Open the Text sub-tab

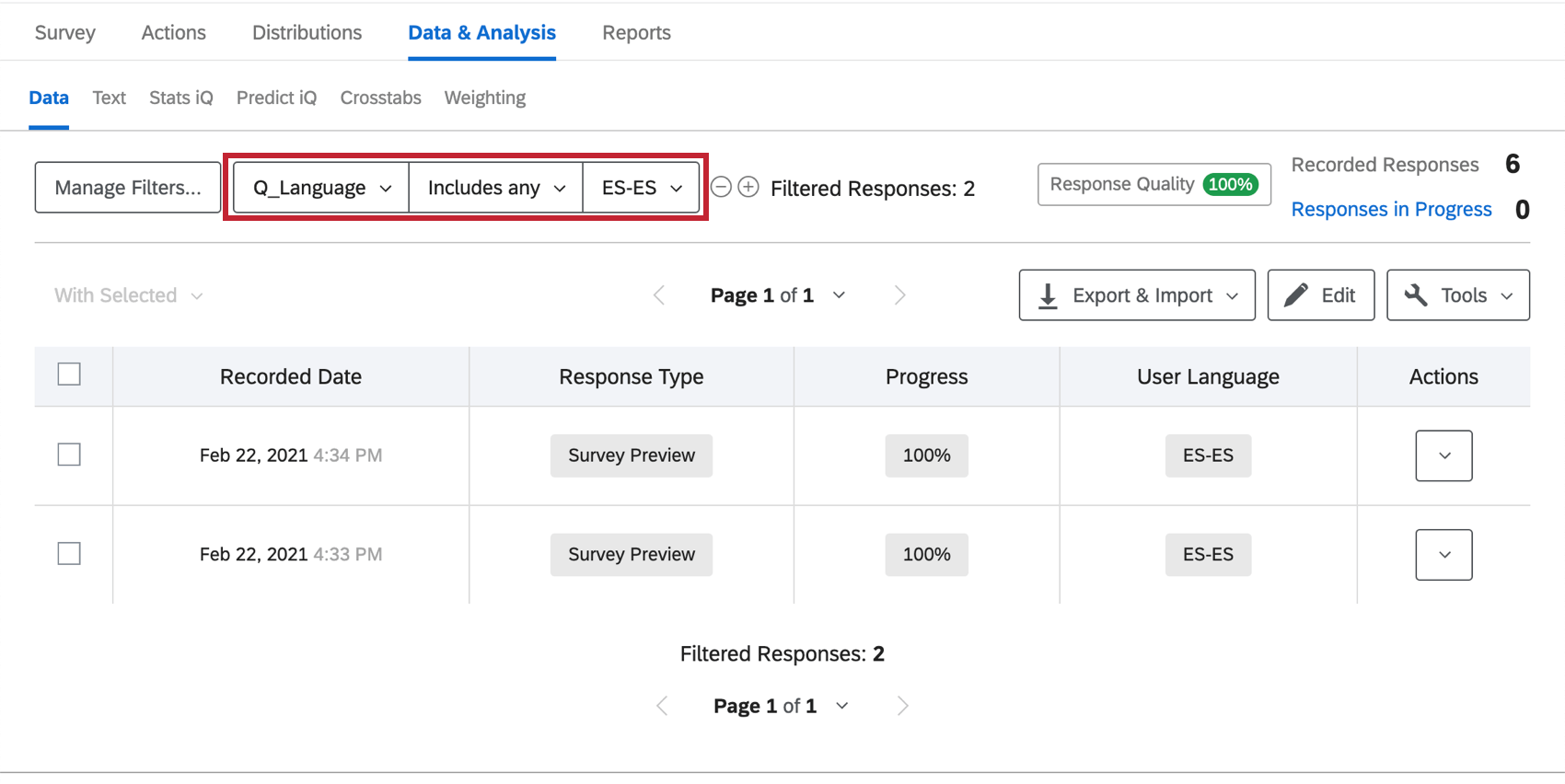pos(109,98)
